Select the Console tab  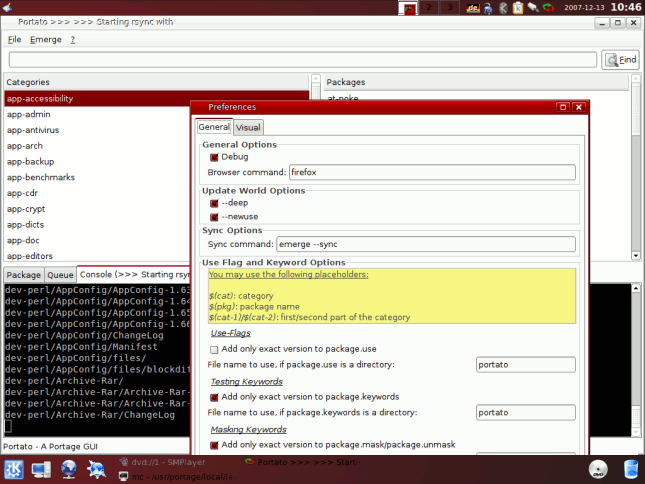[134, 274]
